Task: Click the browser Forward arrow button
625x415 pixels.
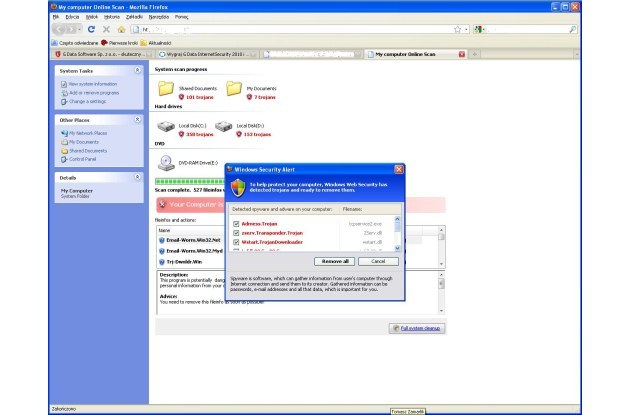Action: (x=71, y=29)
